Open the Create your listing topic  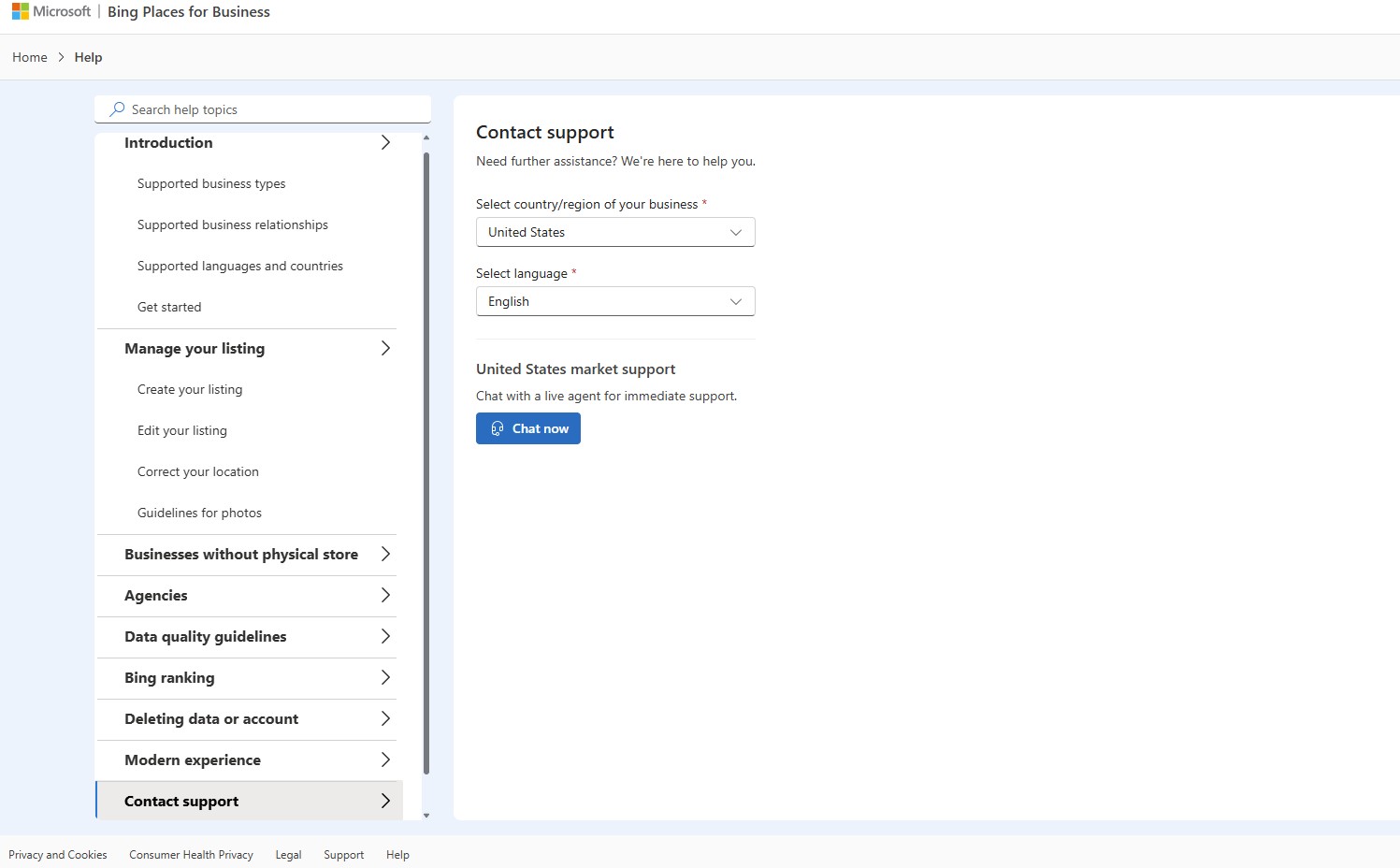click(190, 389)
